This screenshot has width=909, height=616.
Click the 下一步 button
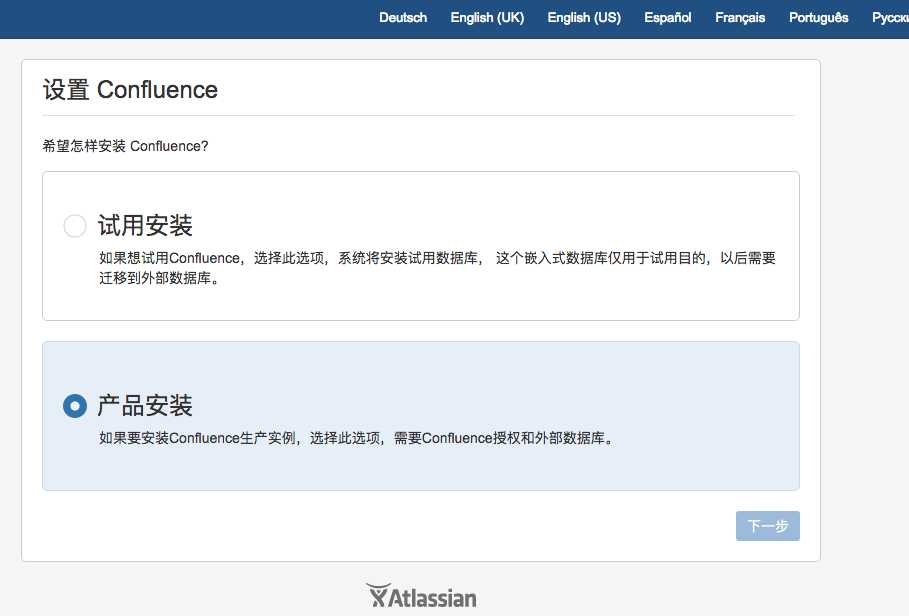point(768,526)
